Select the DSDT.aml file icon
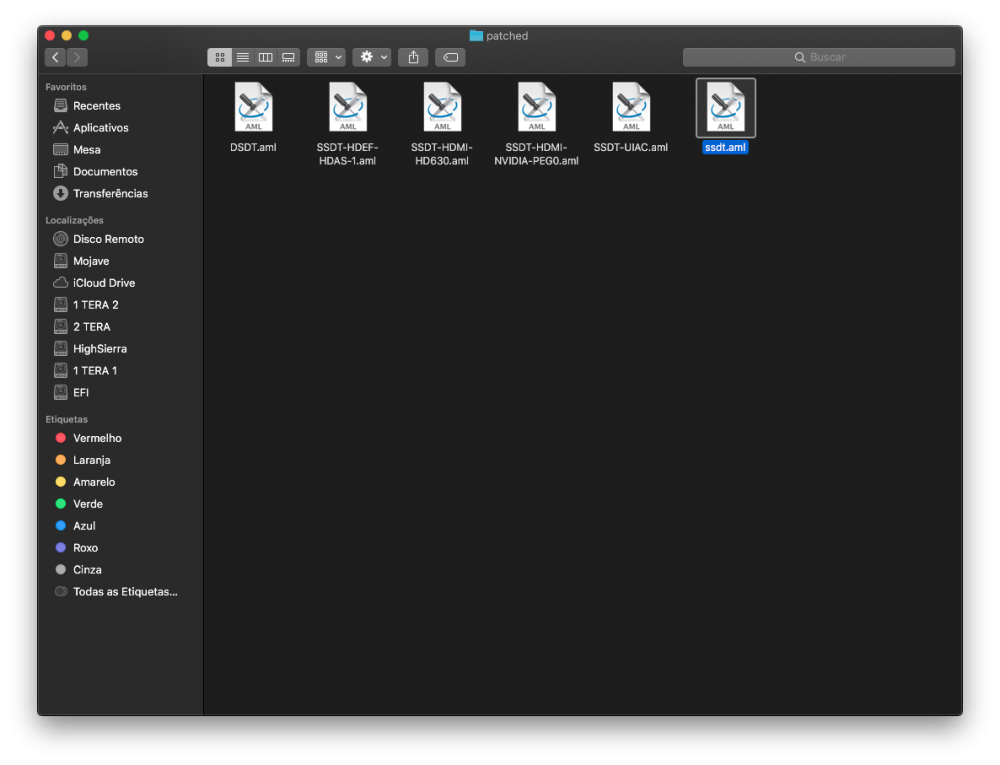Viewport: 1000px width, 765px height. (x=253, y=107)
